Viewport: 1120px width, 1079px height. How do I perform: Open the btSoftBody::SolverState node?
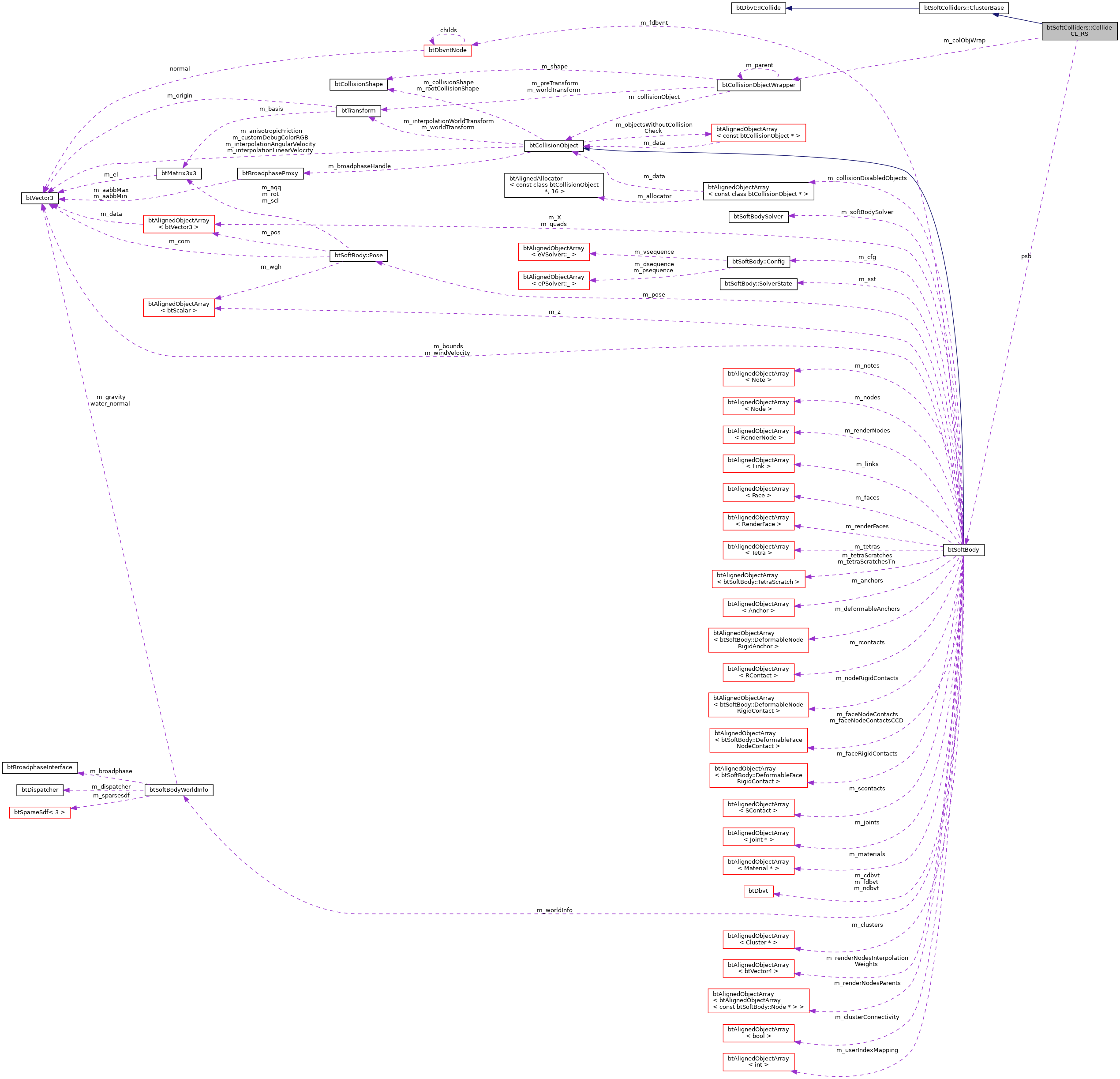tap(758, 284)
